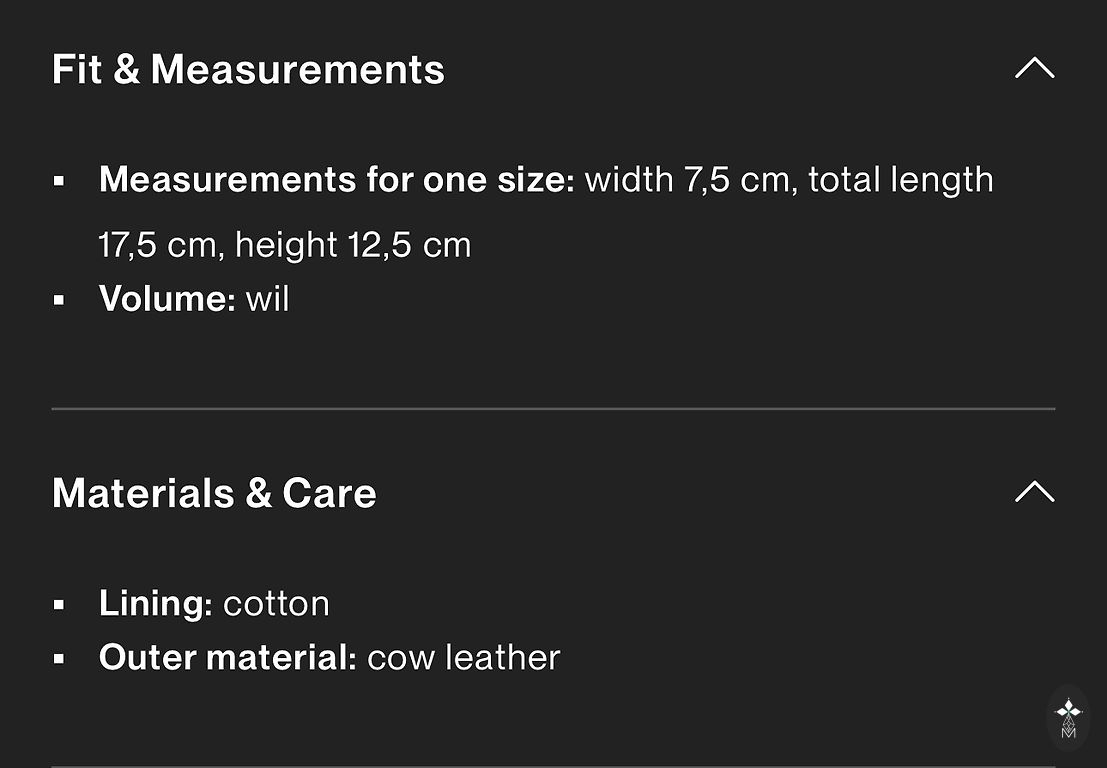Select the bold 'Outer material:' label

point(227,658)
